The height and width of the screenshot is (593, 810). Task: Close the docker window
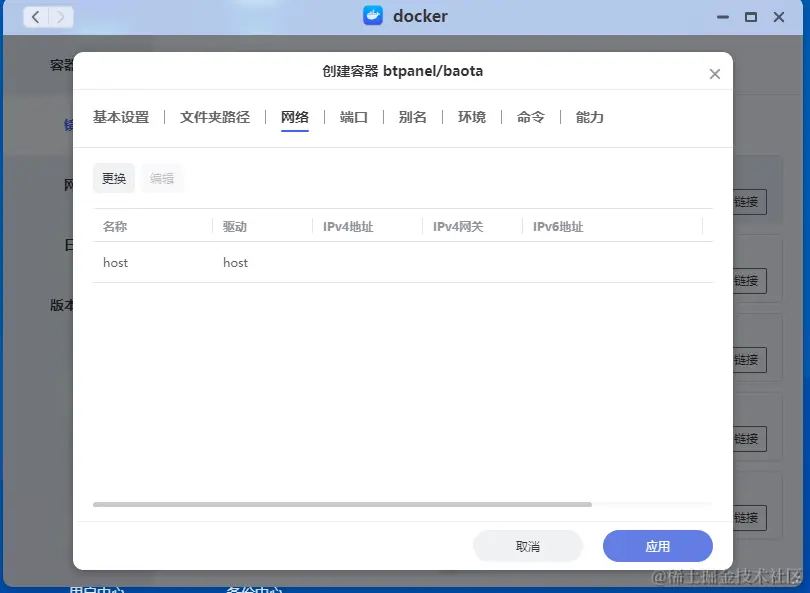click(779, 17)
